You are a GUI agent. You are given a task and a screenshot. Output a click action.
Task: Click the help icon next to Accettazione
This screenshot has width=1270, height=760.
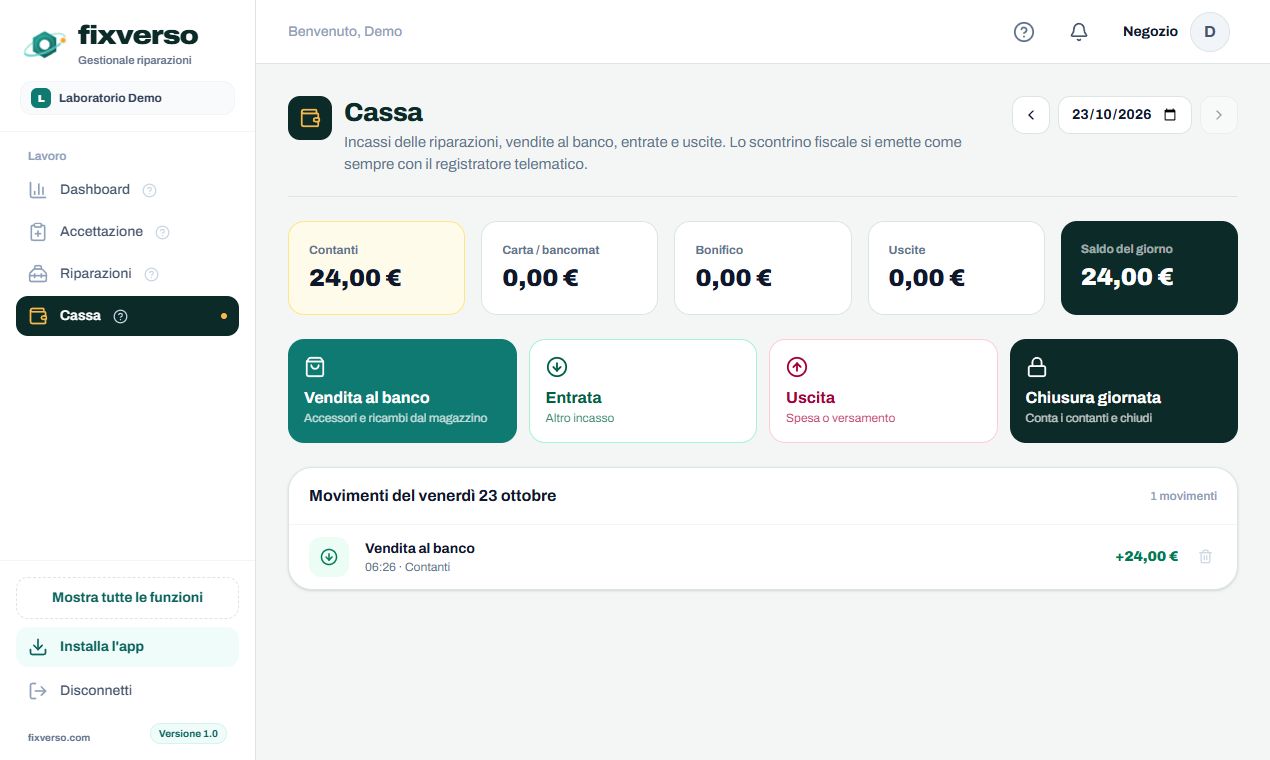163,232
